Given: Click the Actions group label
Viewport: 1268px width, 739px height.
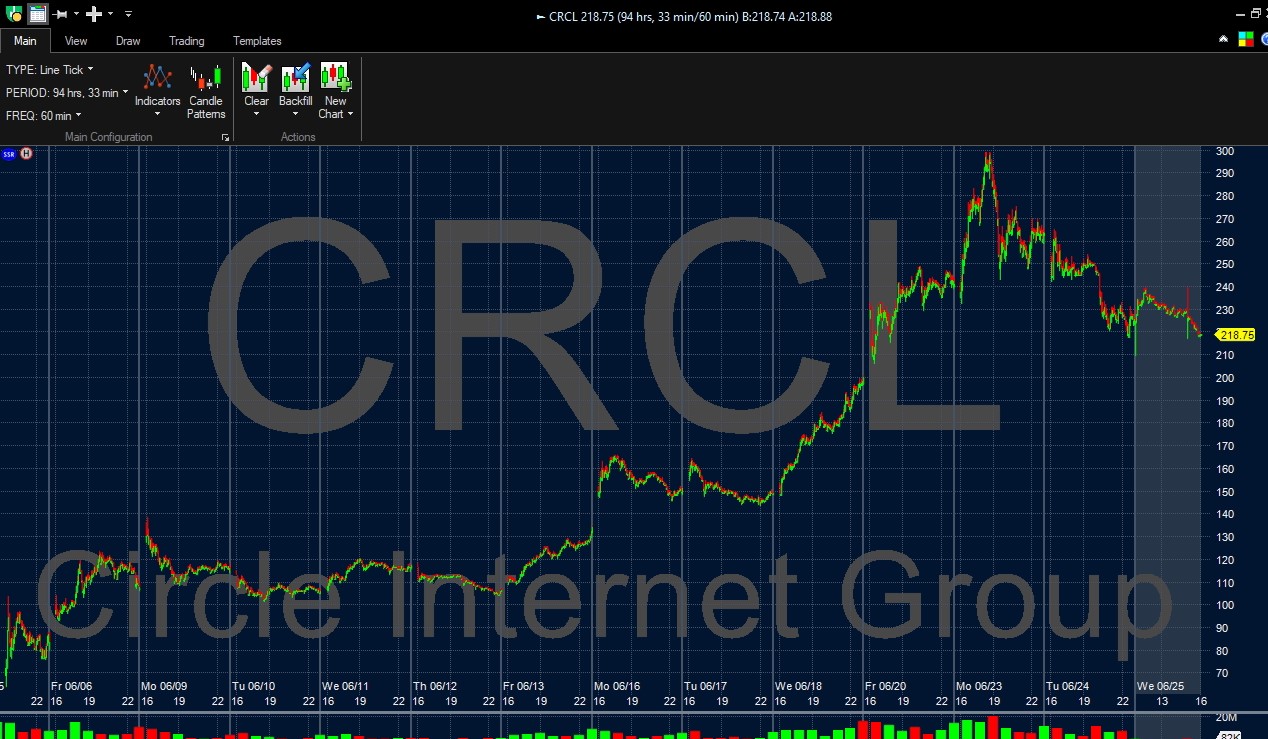Looking at the screenshot, I should click(298, 137).
